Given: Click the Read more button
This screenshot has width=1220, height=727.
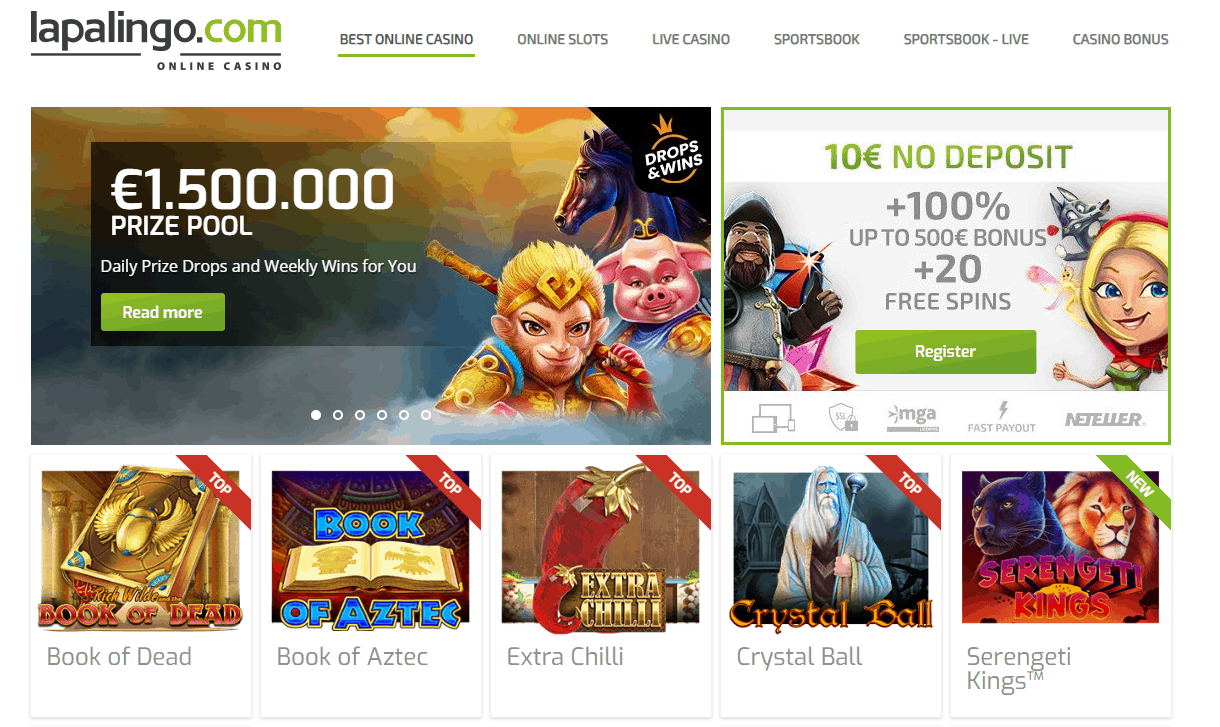Looking at the screenshot, I should click(163, 312).
